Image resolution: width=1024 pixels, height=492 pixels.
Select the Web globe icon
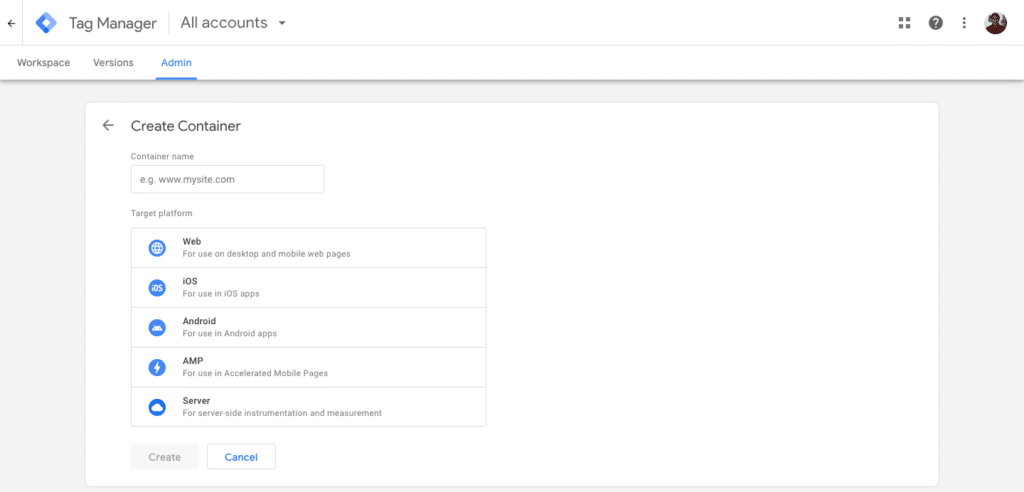157,248
